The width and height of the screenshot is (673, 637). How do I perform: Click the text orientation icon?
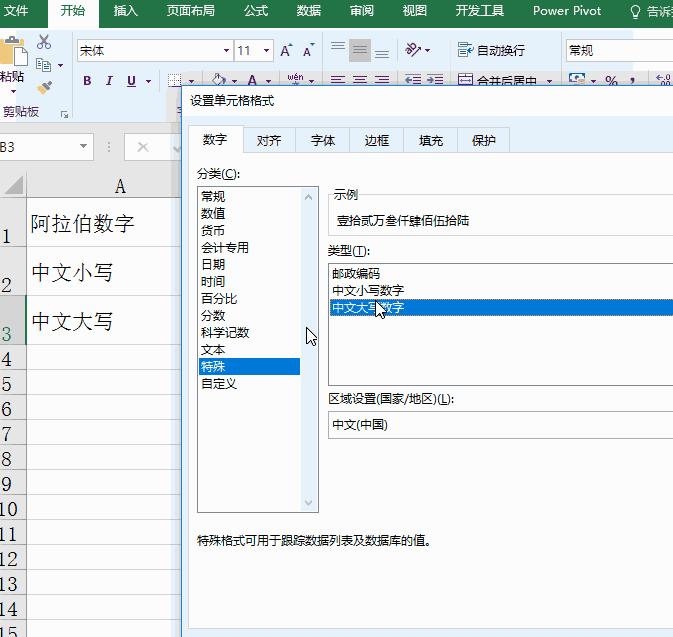(x=413, y=50)
